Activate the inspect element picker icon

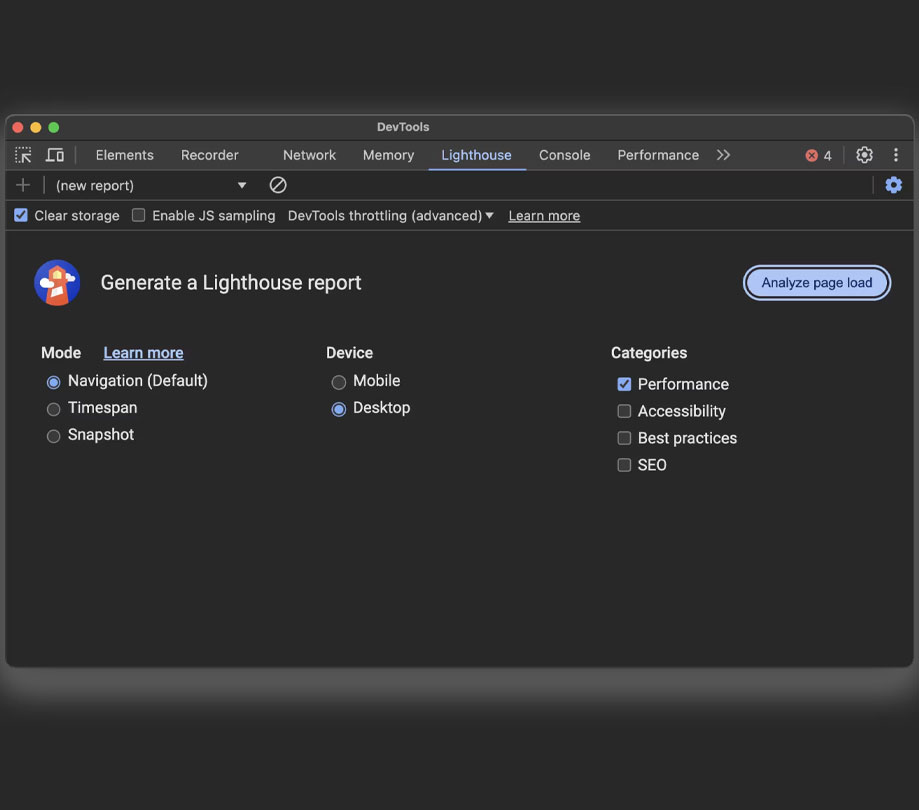23,155
